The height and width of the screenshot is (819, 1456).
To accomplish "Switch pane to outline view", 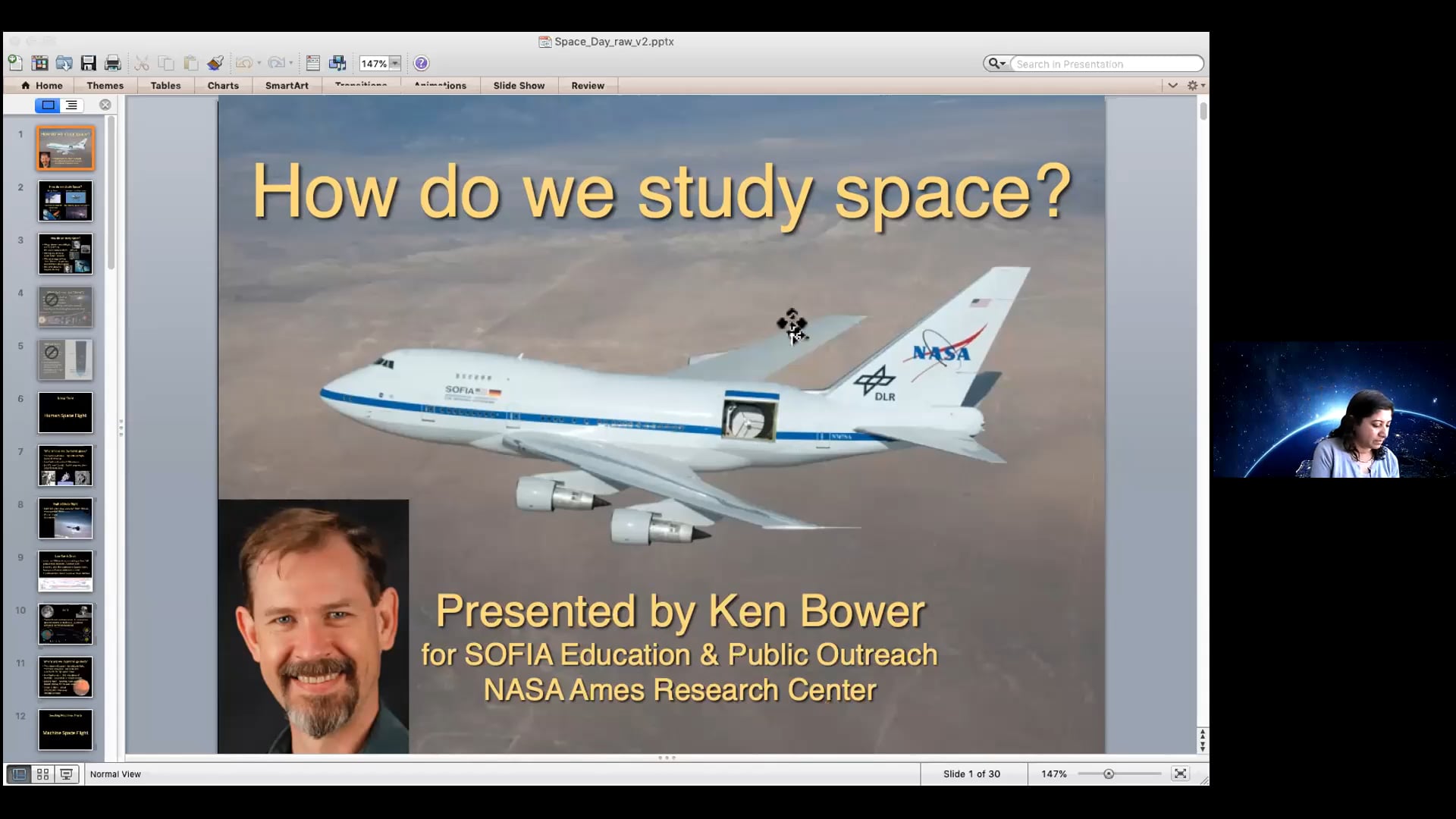I will (71, 105).
